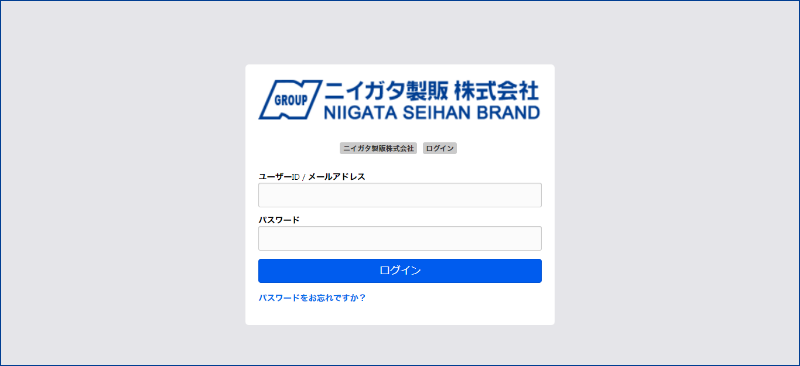Focus the ユーザーID / メールアドレス input field

[x=400, y=195]
